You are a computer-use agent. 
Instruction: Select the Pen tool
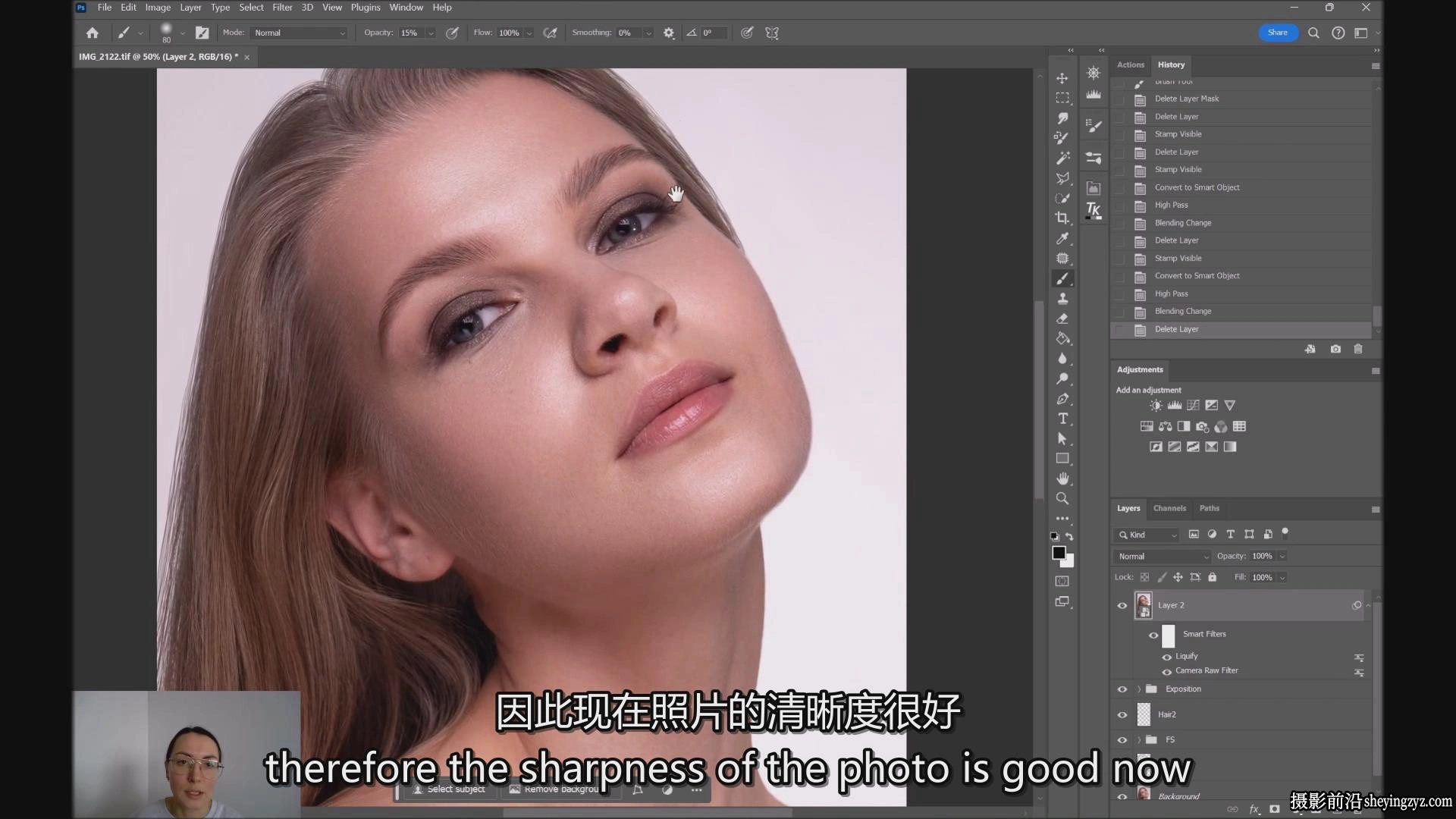tap(1062, 399)
